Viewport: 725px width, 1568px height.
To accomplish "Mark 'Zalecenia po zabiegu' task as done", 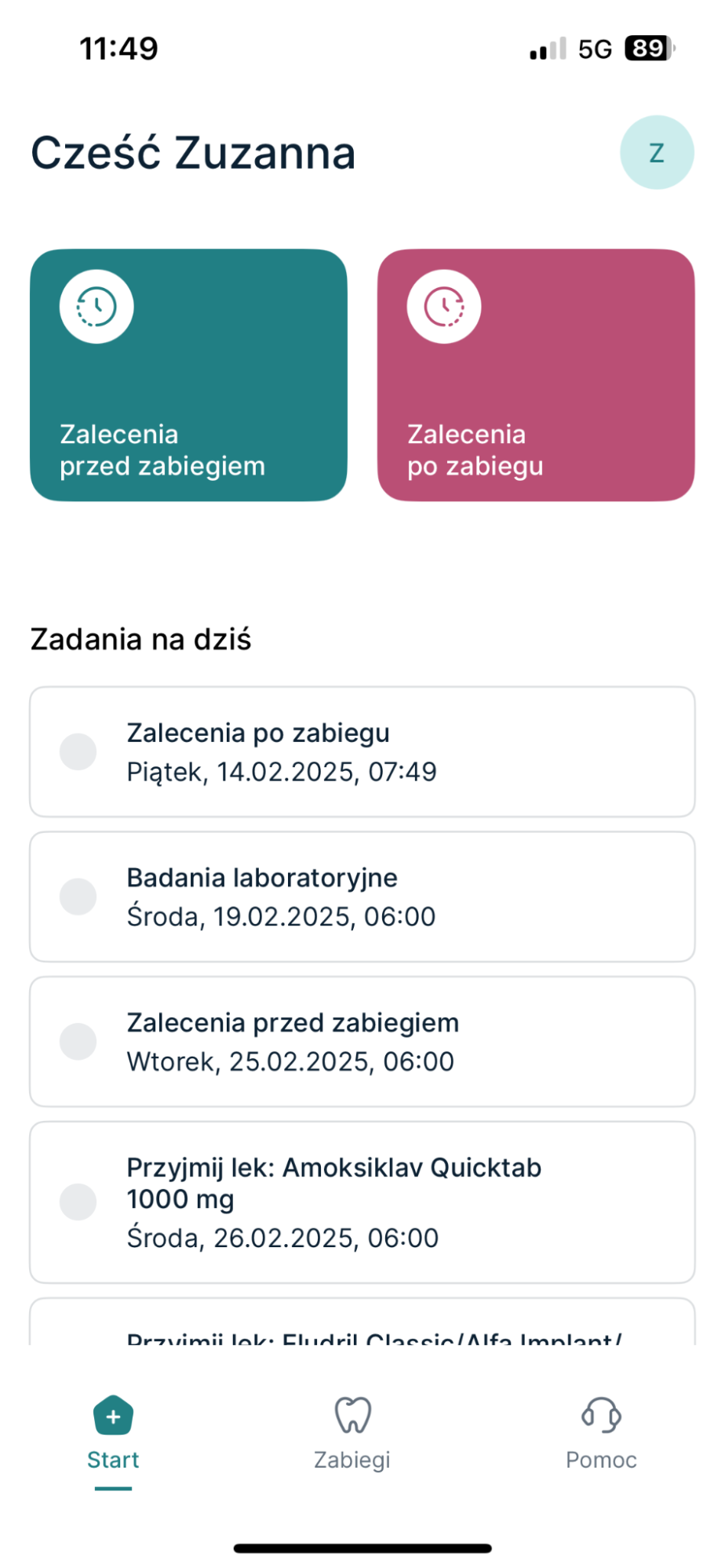I will click(x=78, y=751).
